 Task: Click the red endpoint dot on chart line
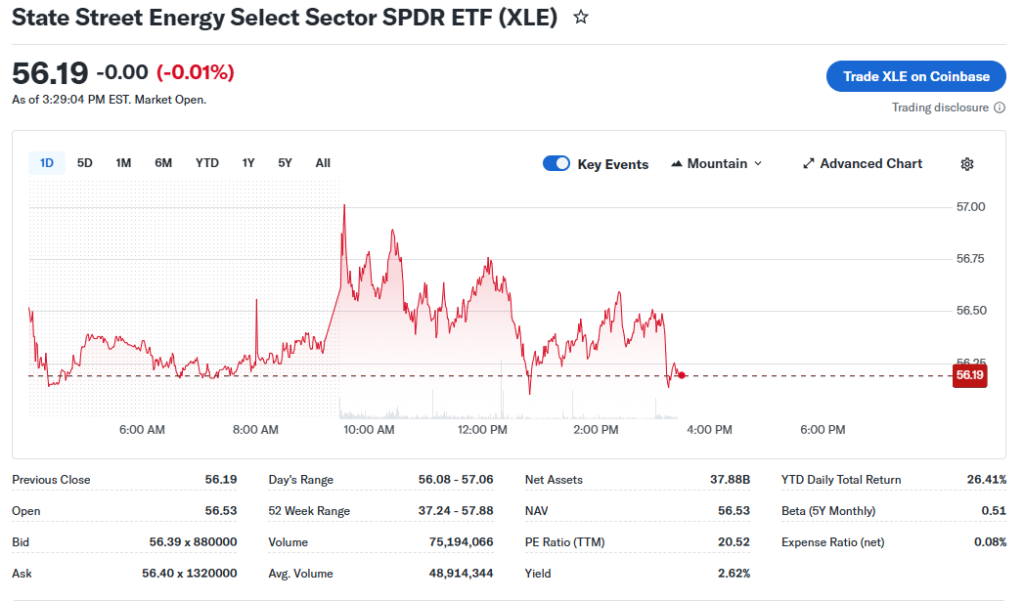tap(681, 375)
